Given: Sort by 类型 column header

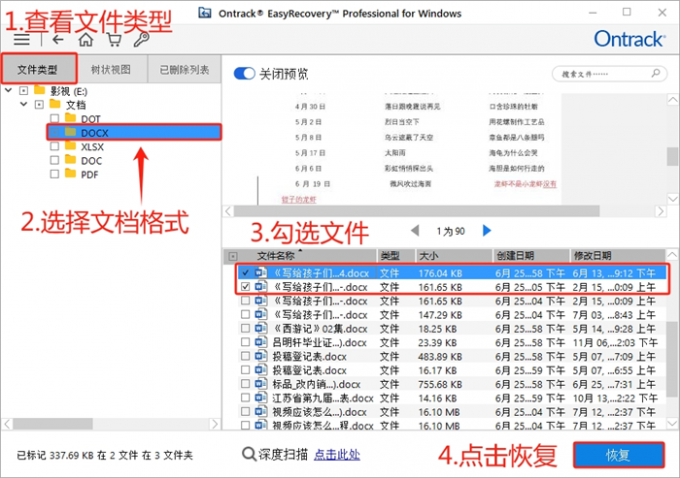Looking at the screenshot, I should pos(389,255).
